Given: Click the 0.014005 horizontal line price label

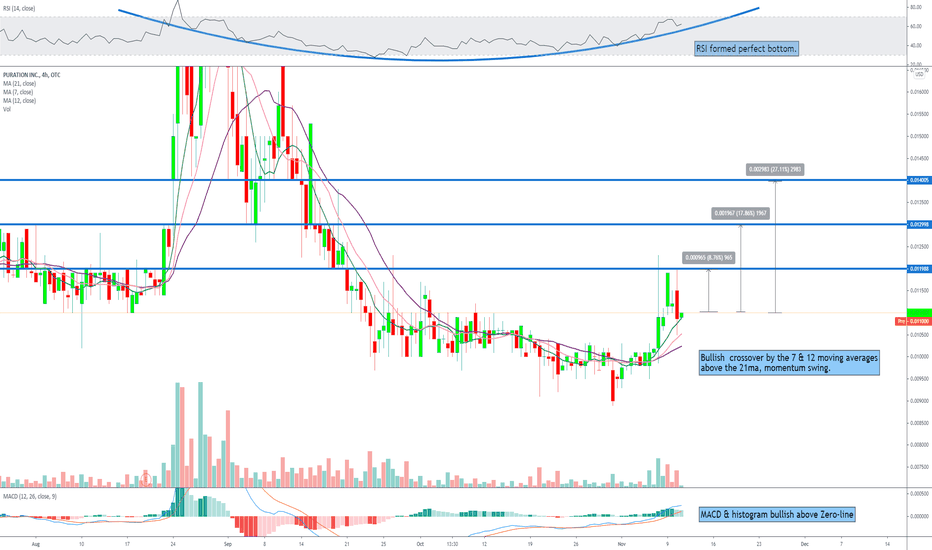Looking at the screenshot, I should click(920, 180).
